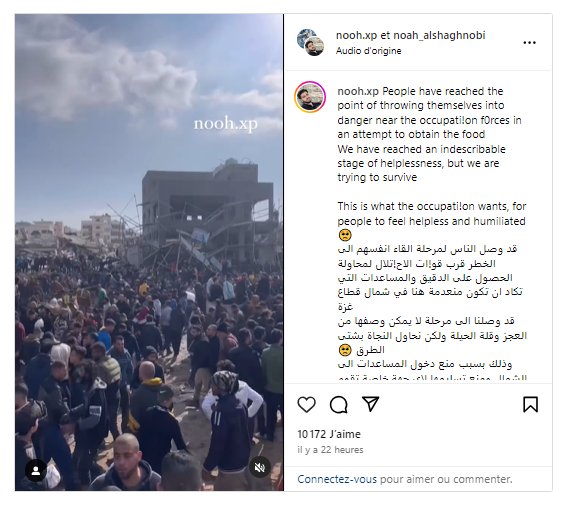Click the 'il y a 22 heures' timestamp
The width and height of the screenshot is (568, 506).
coord(330,450)
